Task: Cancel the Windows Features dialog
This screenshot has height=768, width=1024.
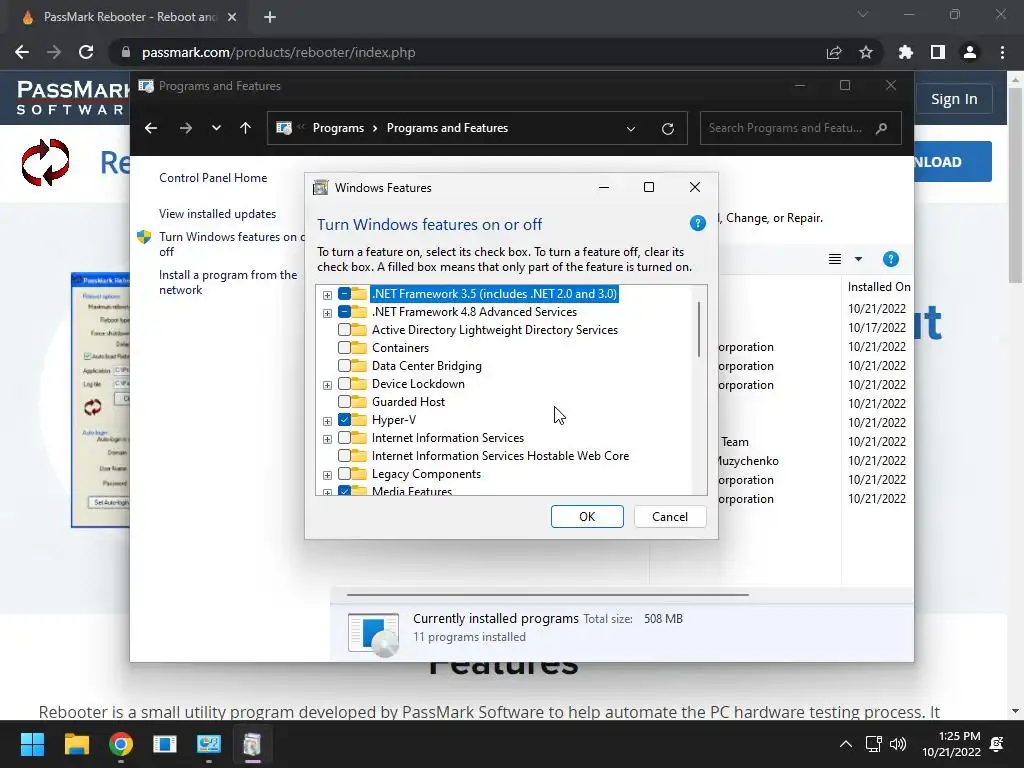Action: [670, 517]
